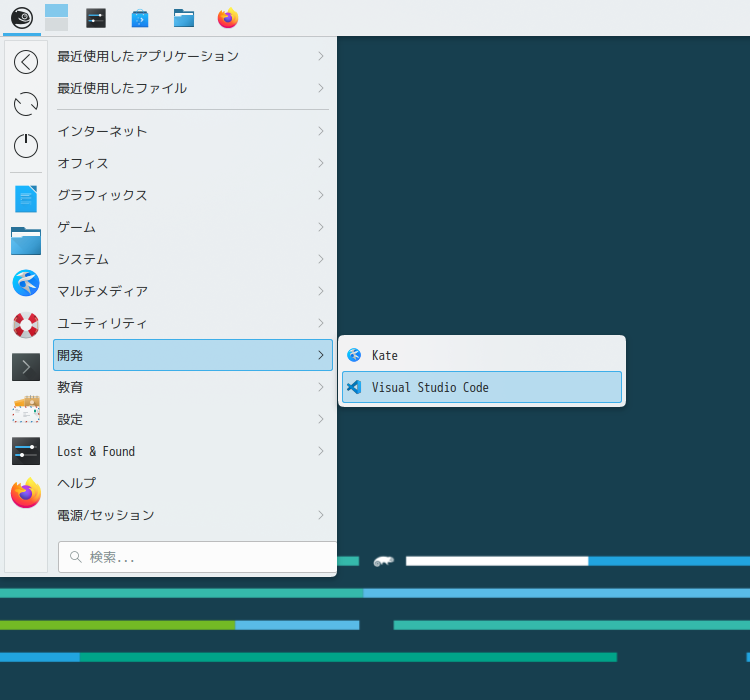Image resolution: width=750 pixels, height=700 pixels.
Task: Launch Visual Studio Code from submenu
Action: 482,387
